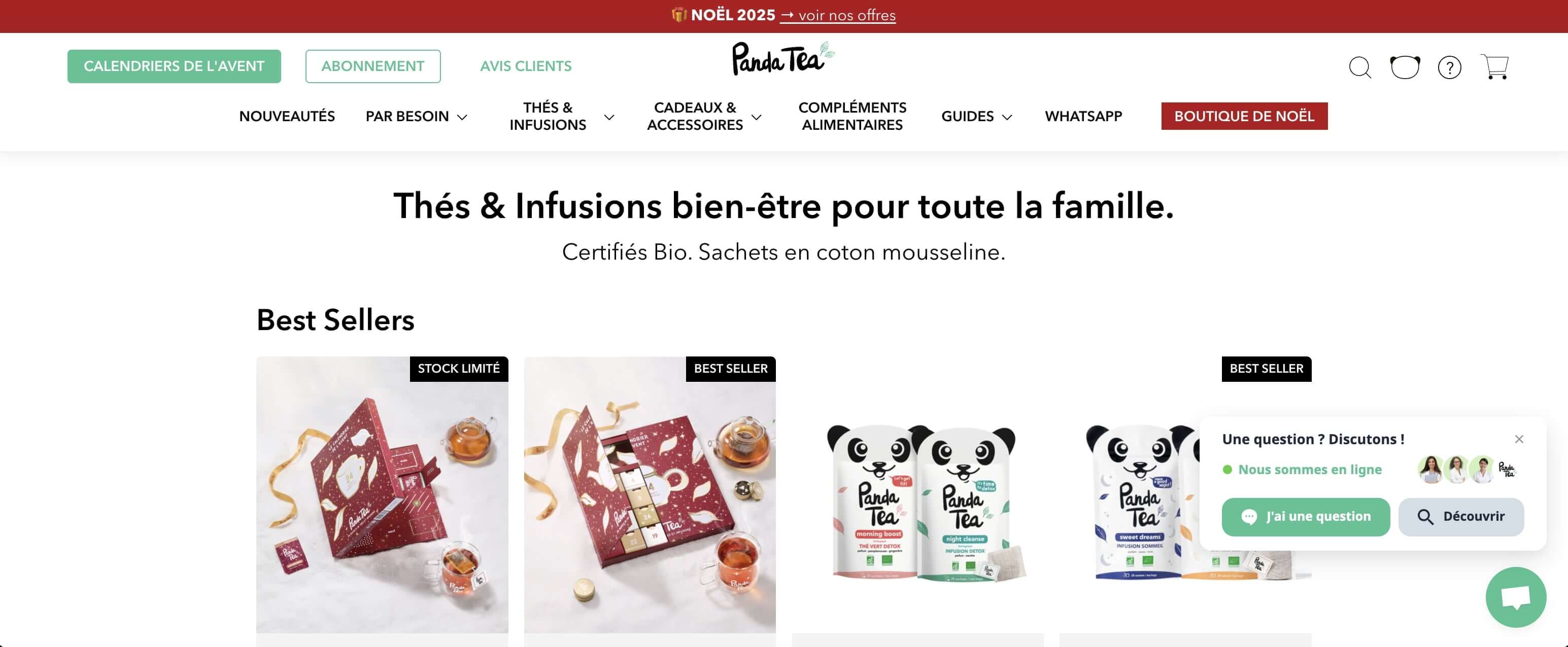The image size is (1568, 647).
Task: Click the Panda Tea avatar in chat popup
Action: [1507, 470]
